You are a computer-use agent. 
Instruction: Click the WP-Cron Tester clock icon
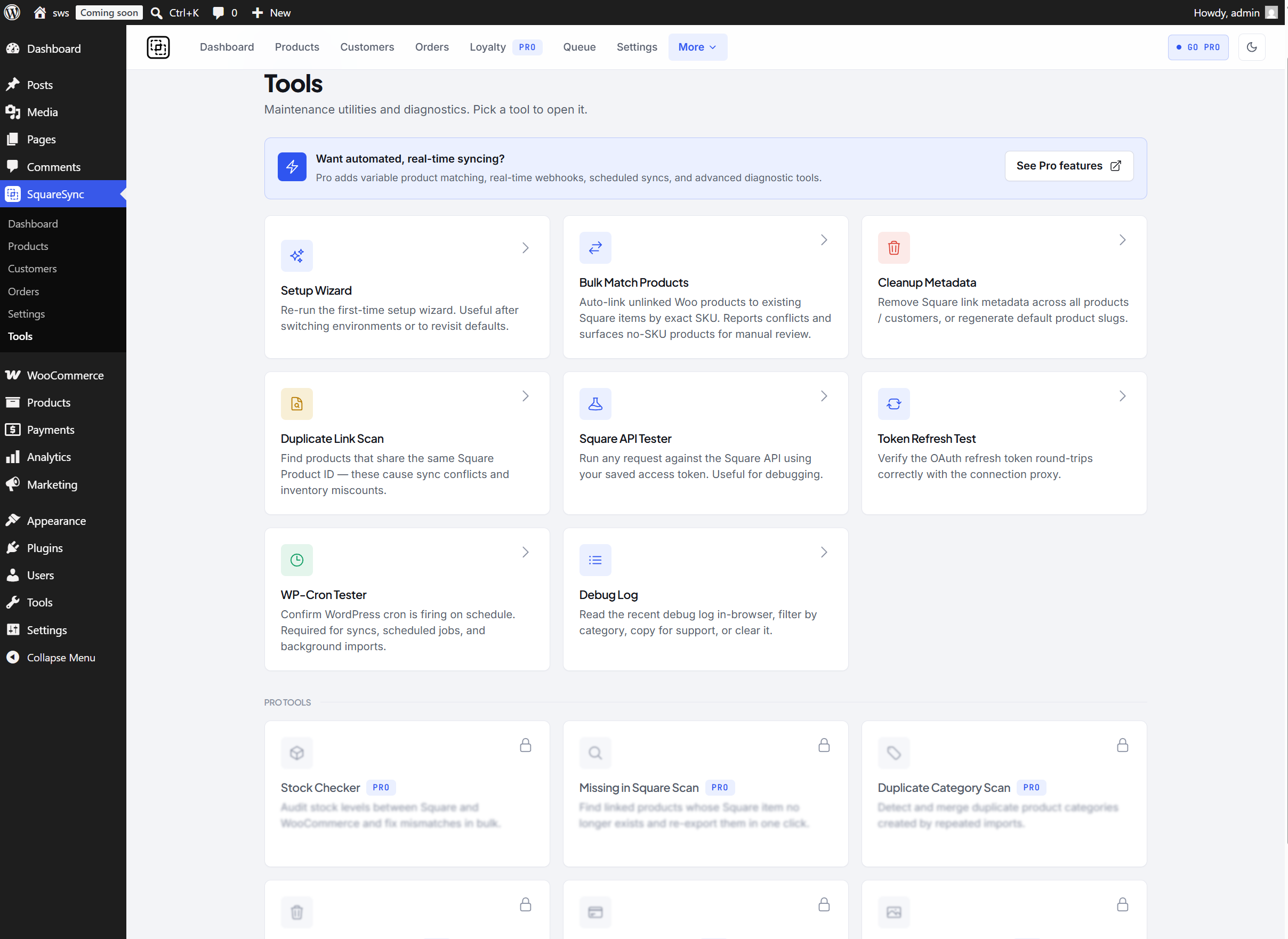click(x=297, y=561)
